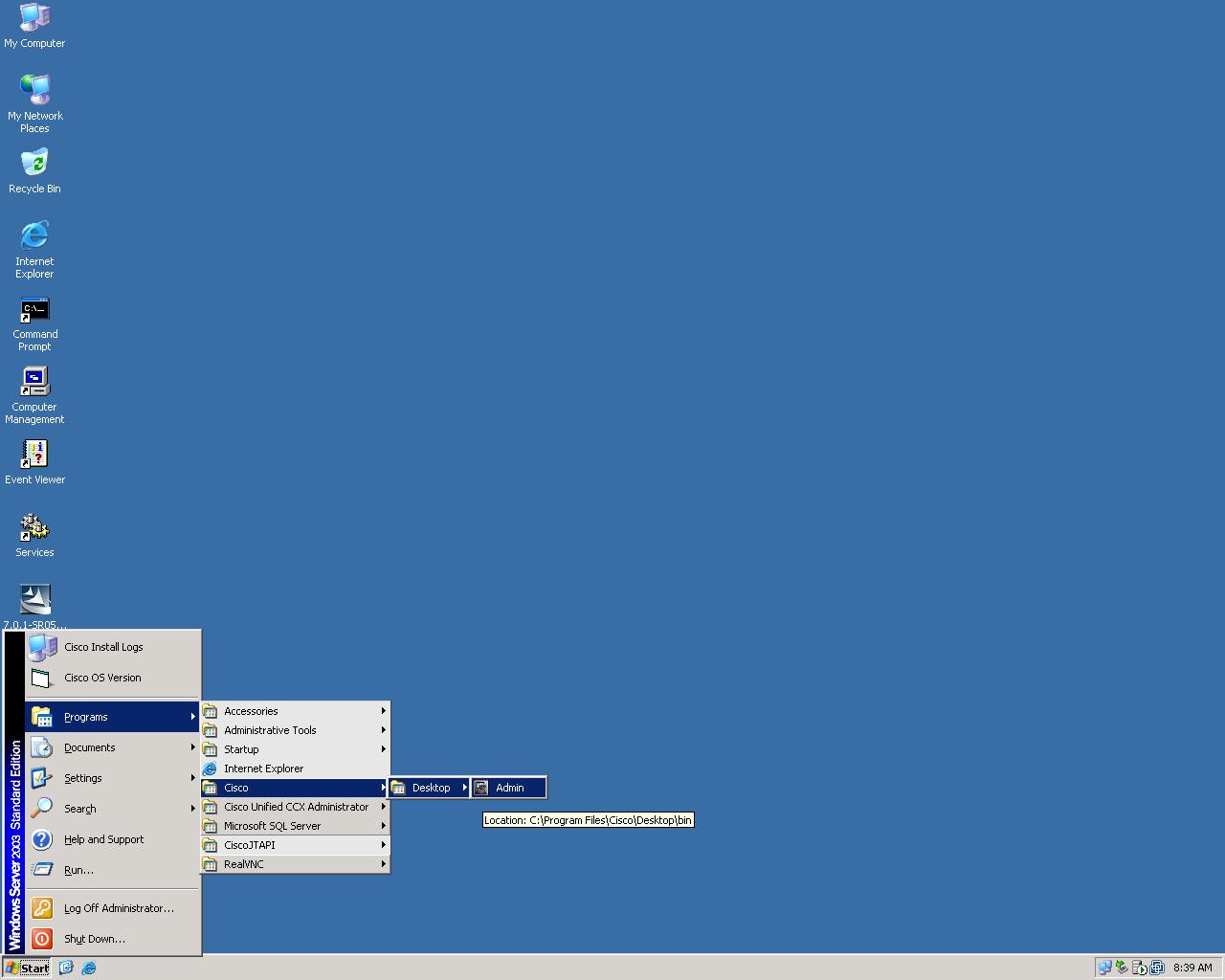Select Services desktop shortcut
This screenshot has width=1225, height=980.
pyautogui.click(x=34, y=536)
